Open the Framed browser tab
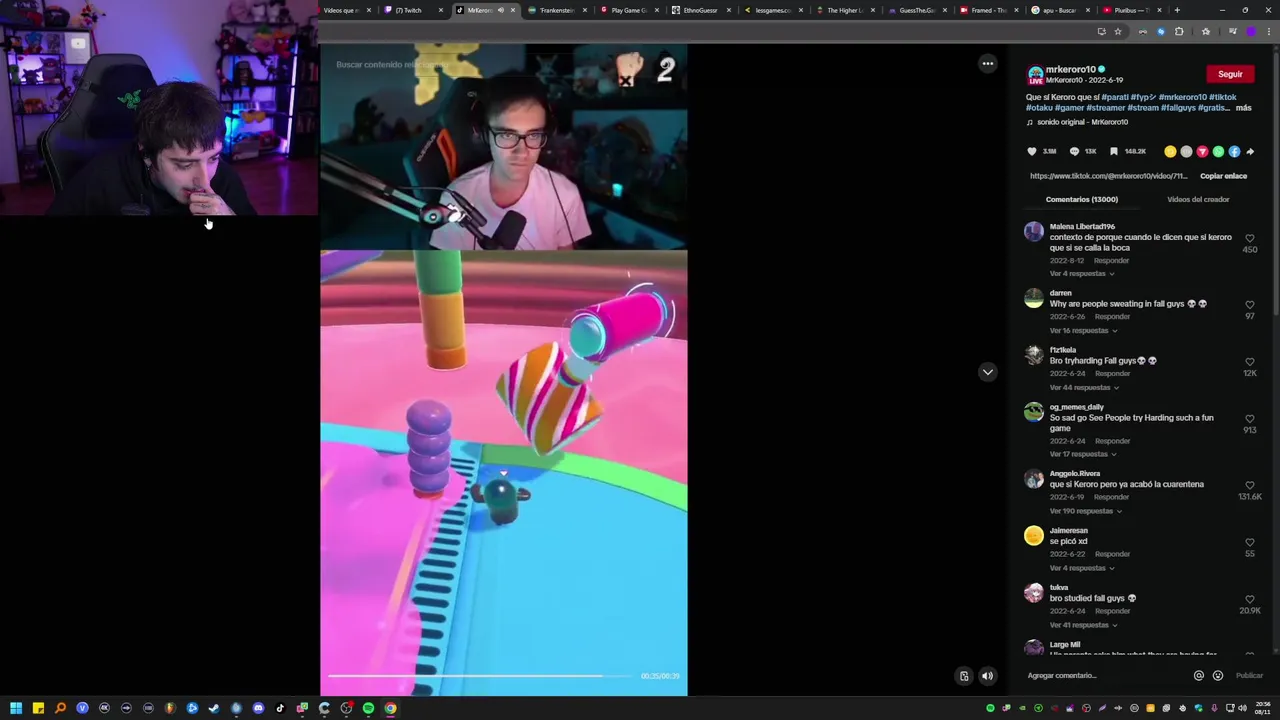This screenshot has height=720, width=1280. [988, 10]
